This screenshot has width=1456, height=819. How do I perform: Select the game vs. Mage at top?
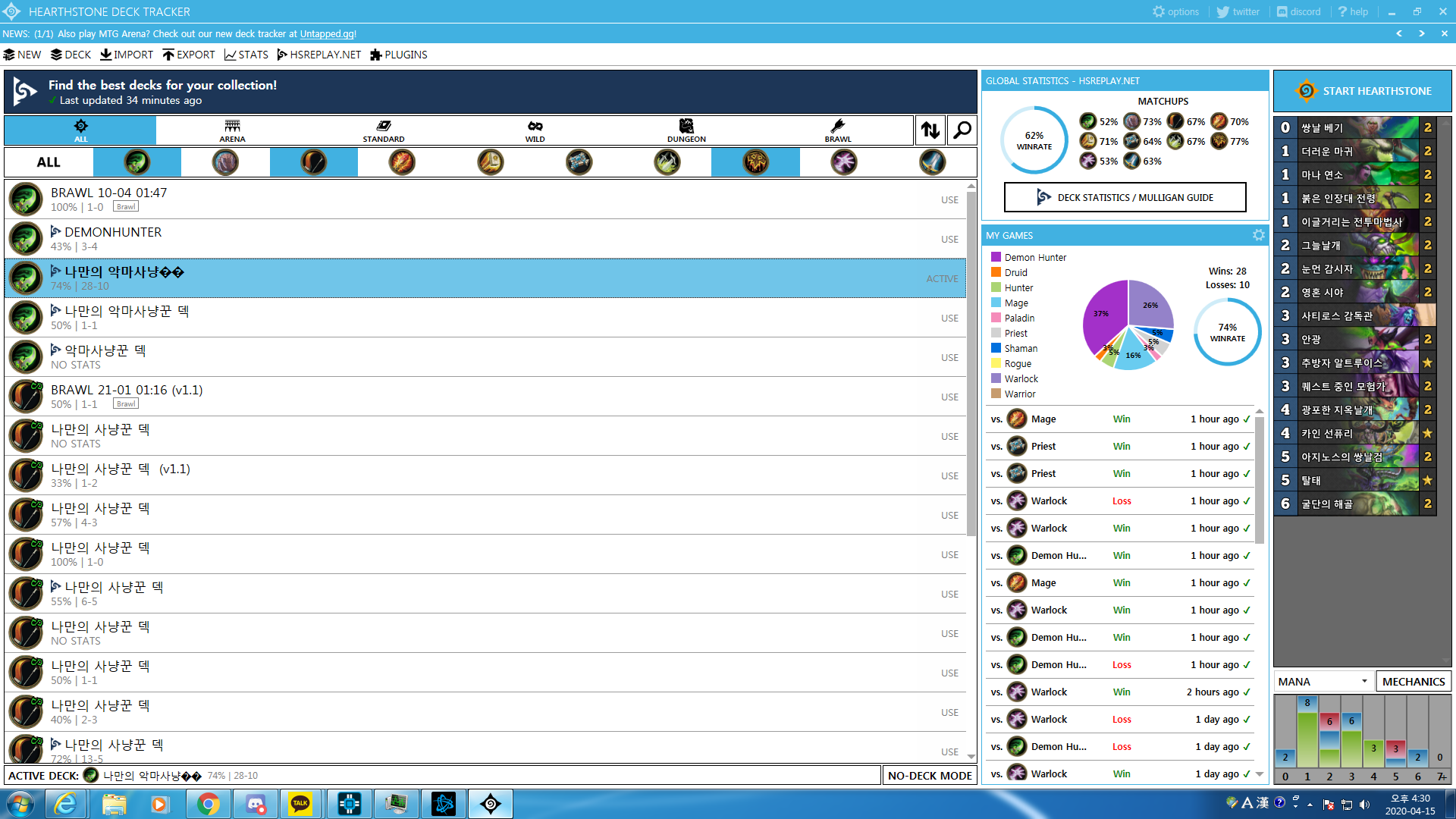pos(1120,419)
